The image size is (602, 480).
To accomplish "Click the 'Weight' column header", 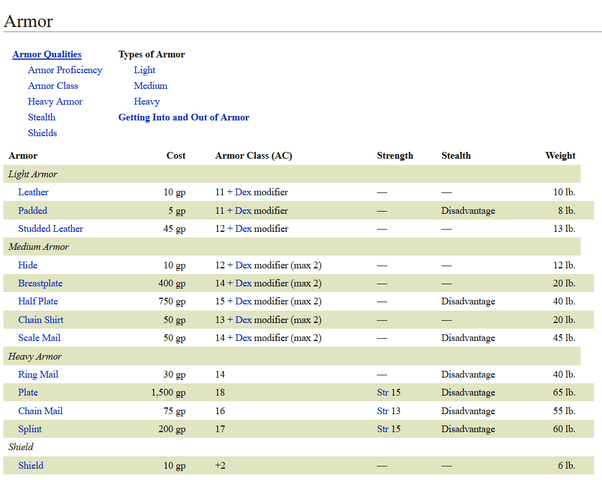I will [x=560, y=156].
